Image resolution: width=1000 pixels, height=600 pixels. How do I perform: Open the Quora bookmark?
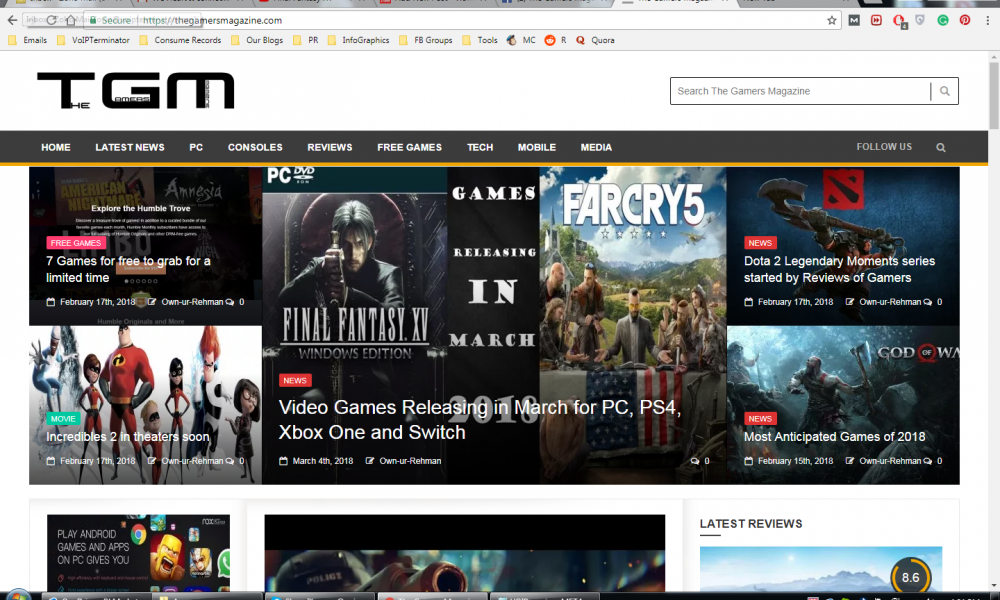tap(595, 40)
